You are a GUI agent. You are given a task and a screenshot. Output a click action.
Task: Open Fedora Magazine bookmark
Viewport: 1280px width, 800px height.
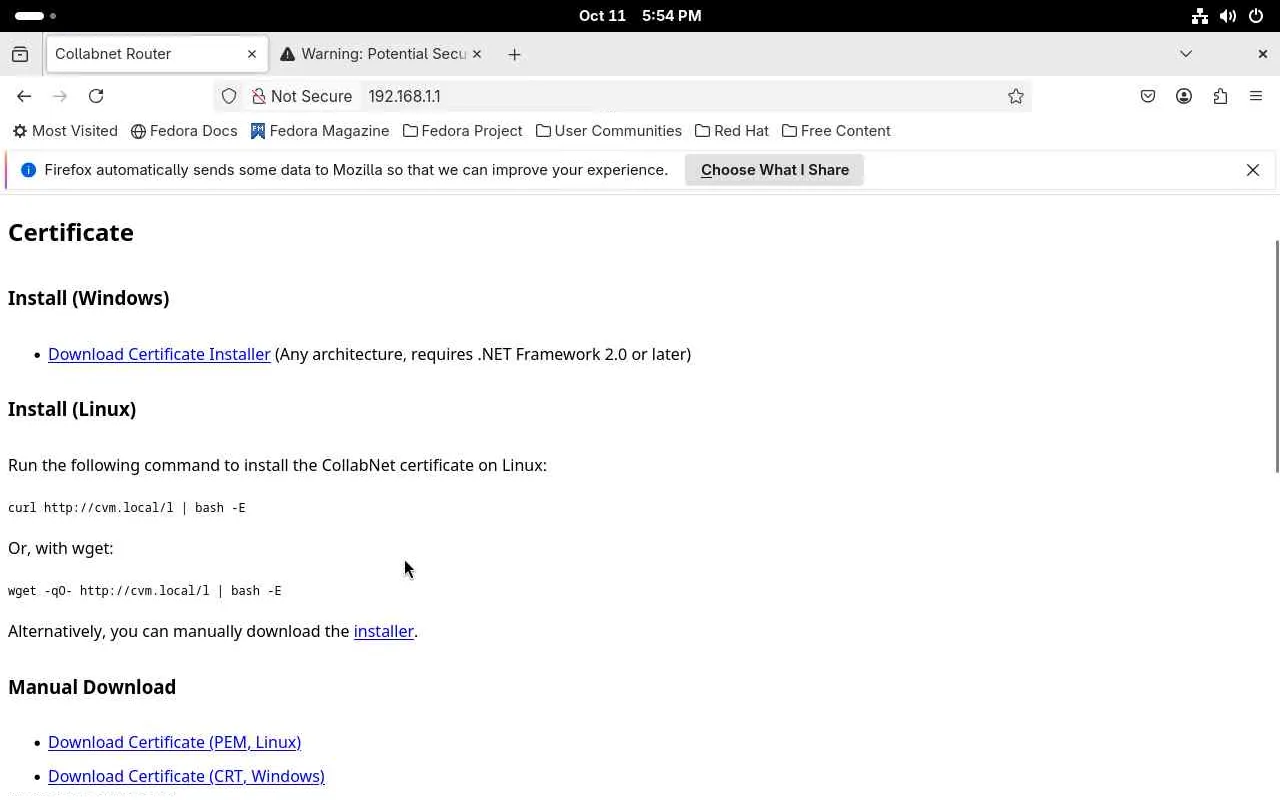pos(320,131)
